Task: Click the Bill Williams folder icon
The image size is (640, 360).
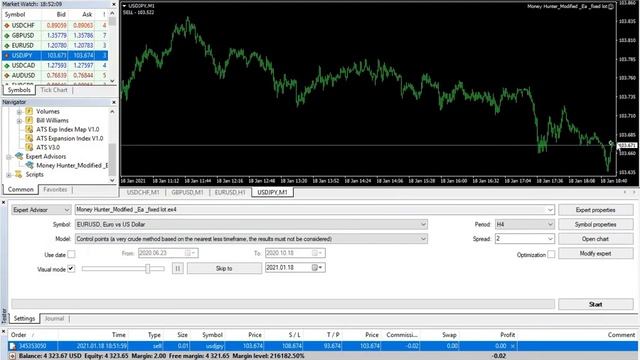Action: (29, 120)
